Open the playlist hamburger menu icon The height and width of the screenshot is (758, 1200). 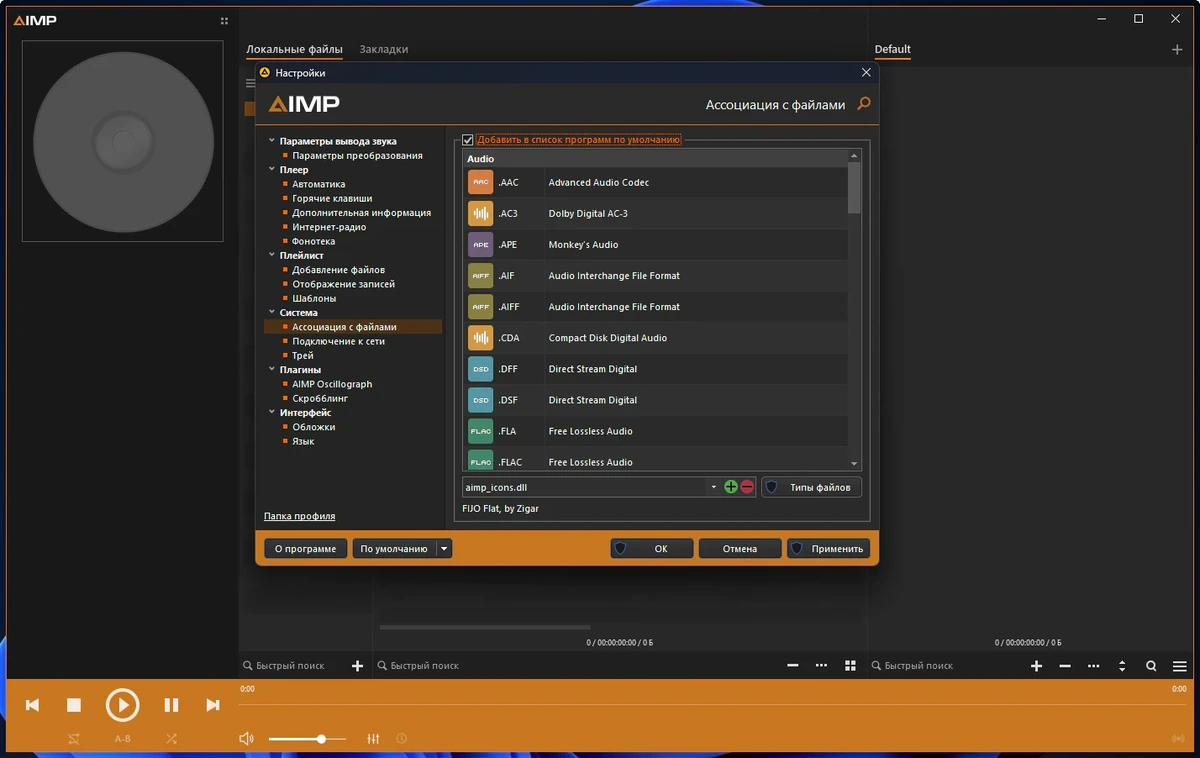[x=1180, y=666]
